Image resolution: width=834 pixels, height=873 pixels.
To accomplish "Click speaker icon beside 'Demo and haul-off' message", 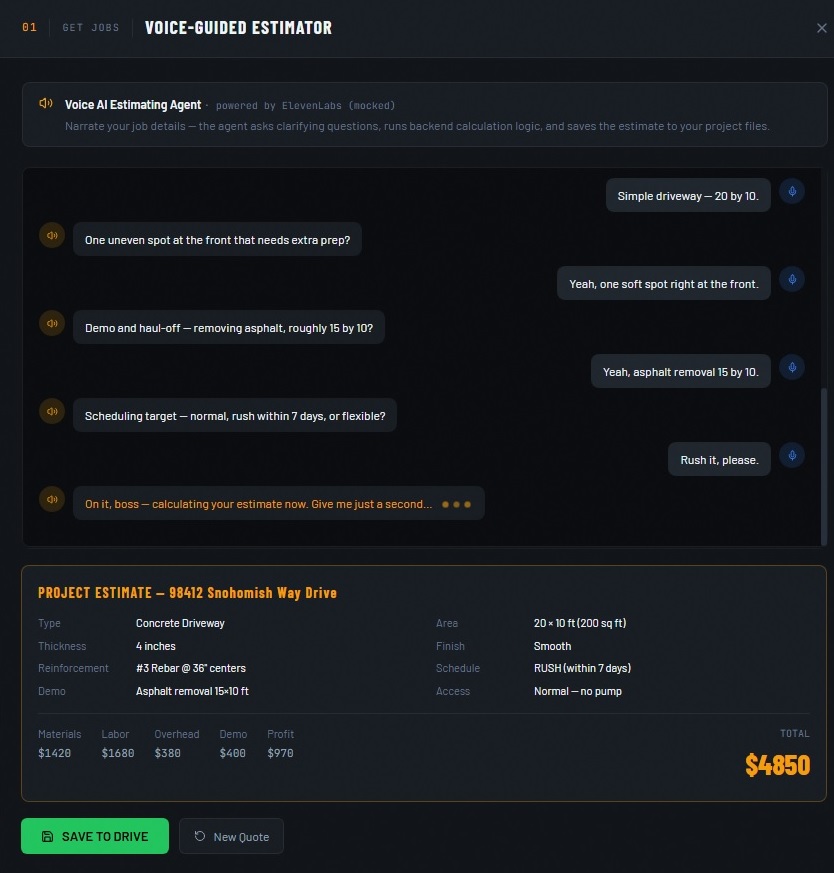I will (51, 324).
